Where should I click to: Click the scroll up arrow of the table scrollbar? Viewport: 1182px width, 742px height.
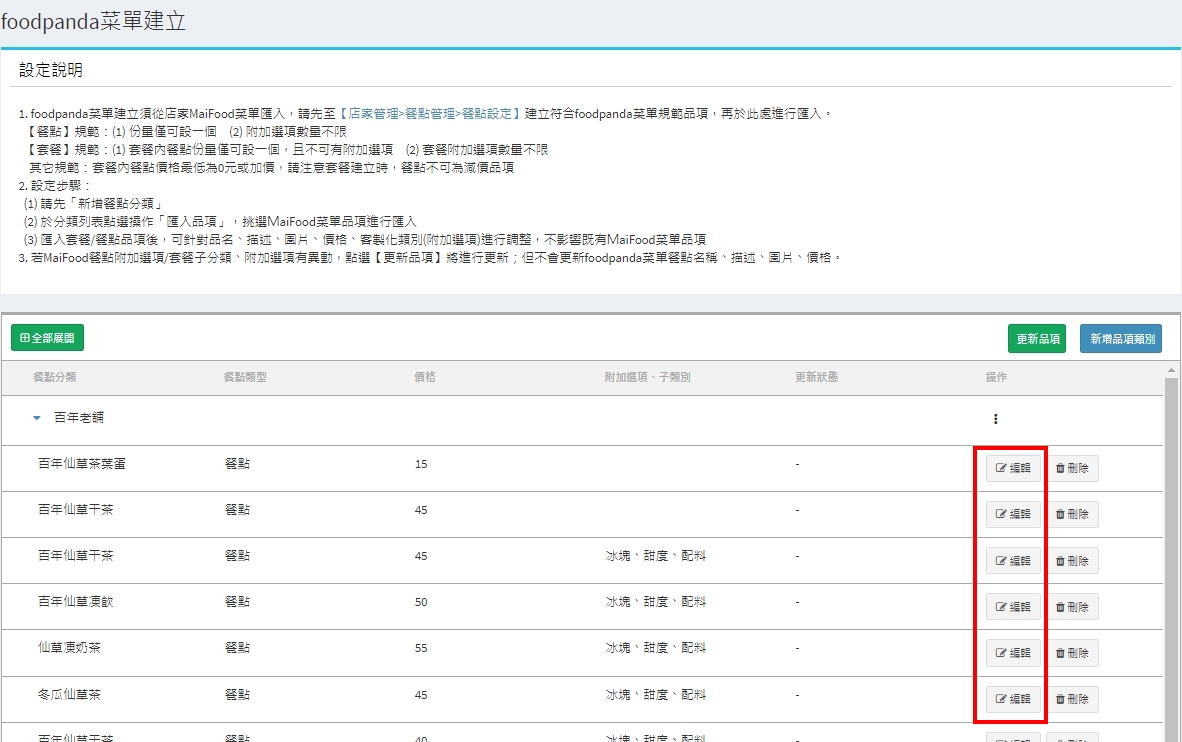[x=1171, y=371]
